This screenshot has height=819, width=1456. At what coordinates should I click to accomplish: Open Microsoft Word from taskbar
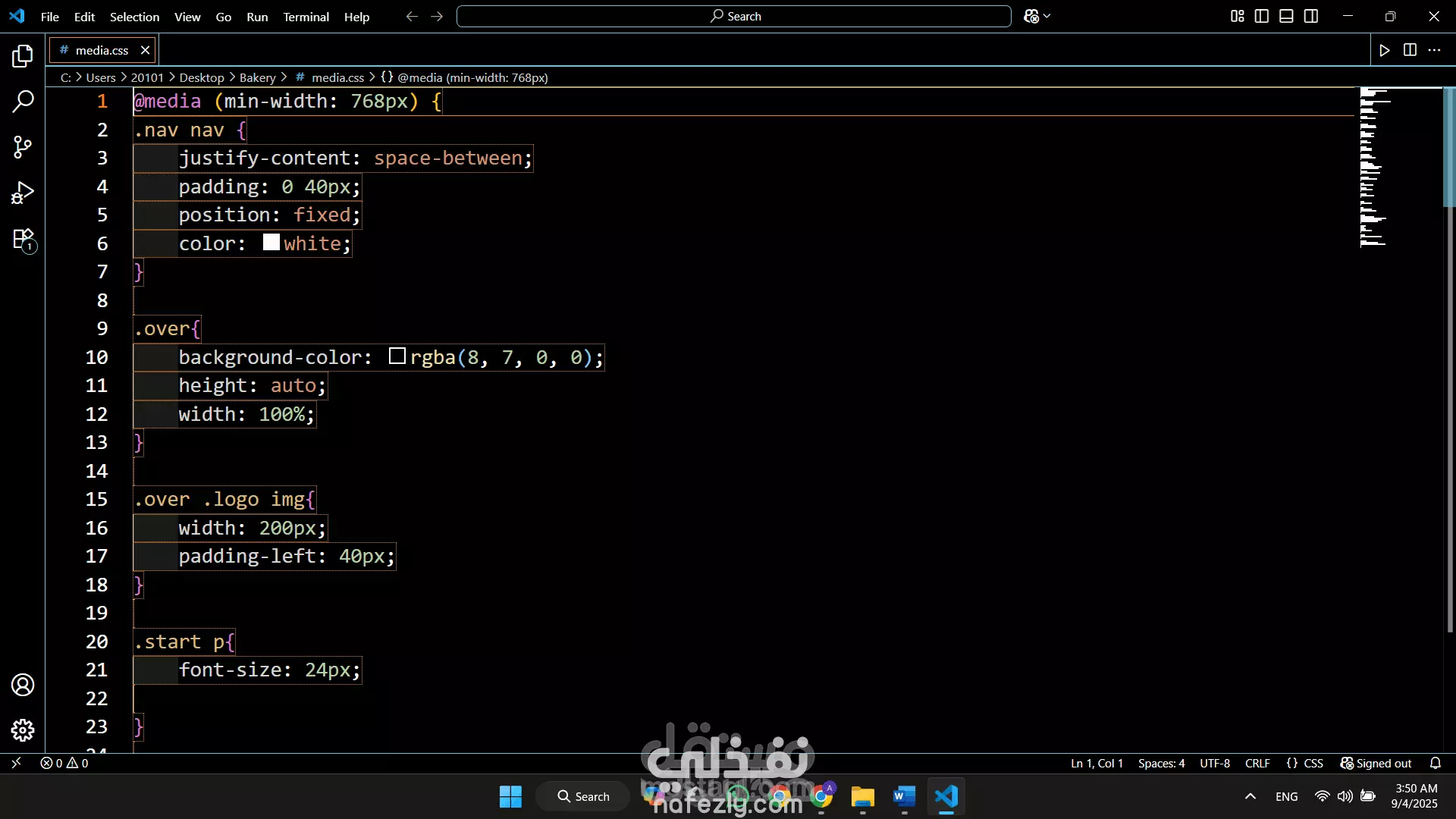pyautogui.click(x=904, y=796)
